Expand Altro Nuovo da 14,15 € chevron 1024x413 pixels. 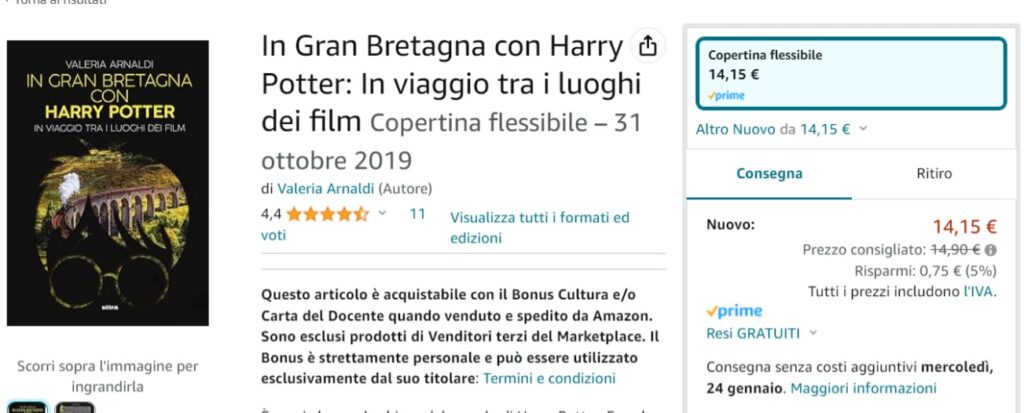863,129
